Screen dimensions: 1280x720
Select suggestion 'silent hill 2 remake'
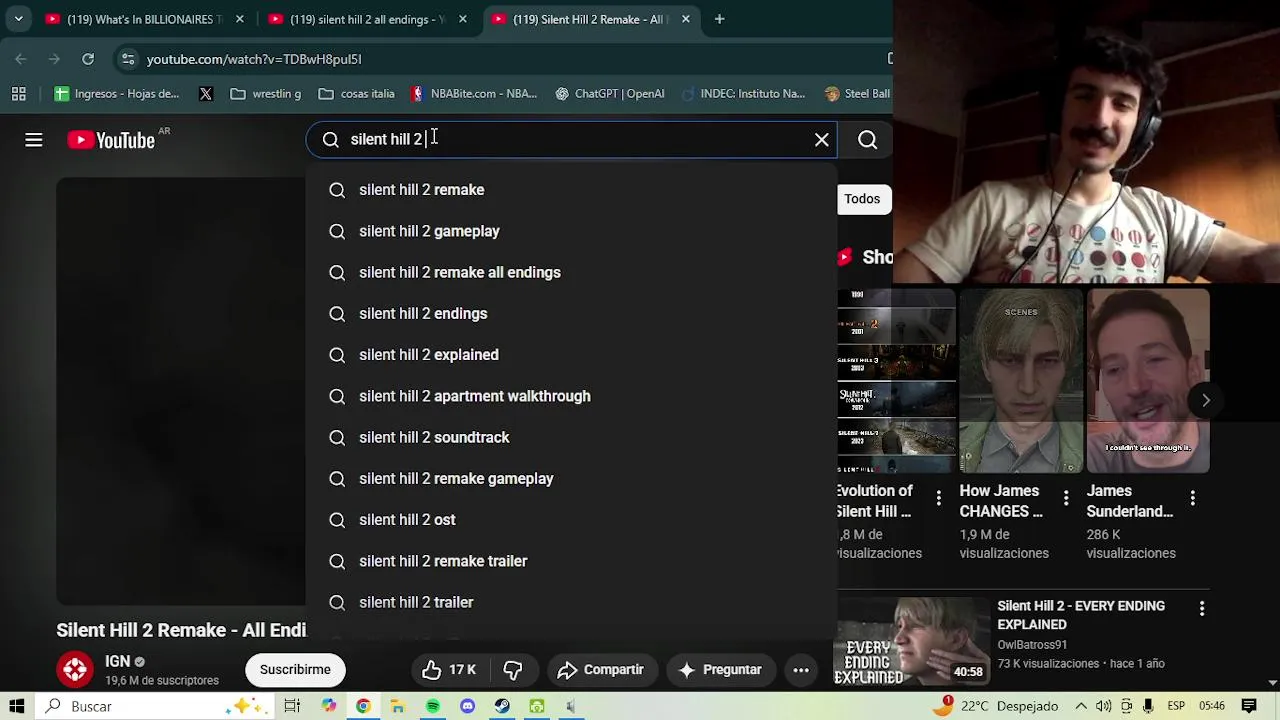(571, 190)
